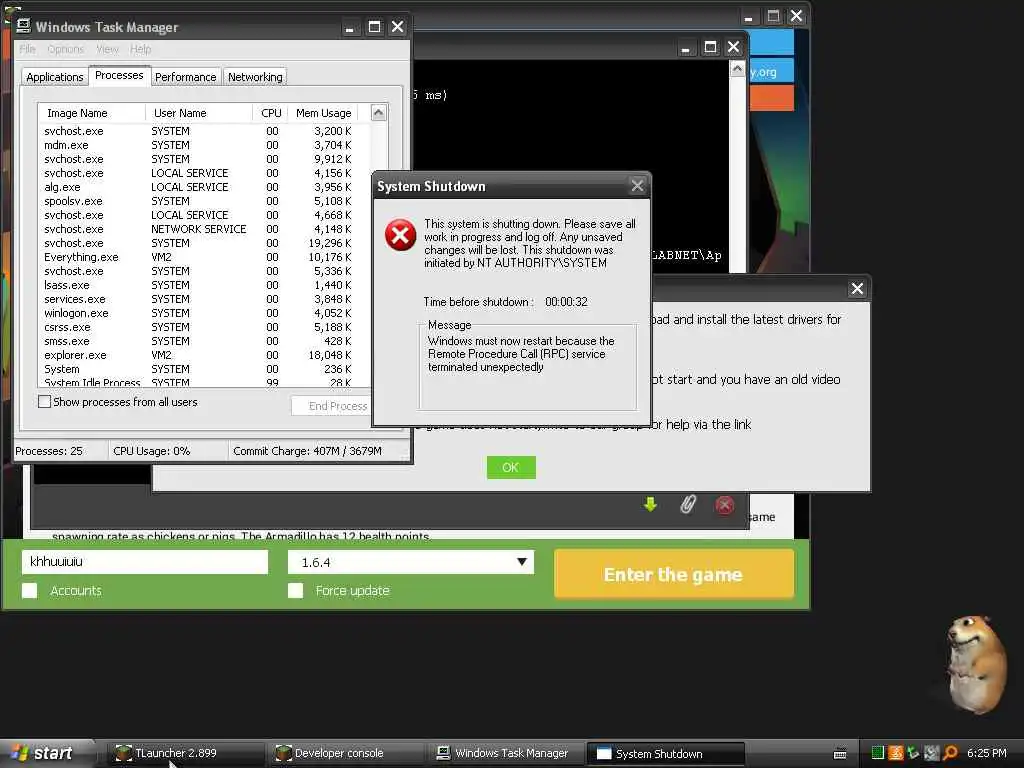This screenshot has width=1024, height=768.
Task: Maximize the Windows Task Manager window
Action: point(374,27)
